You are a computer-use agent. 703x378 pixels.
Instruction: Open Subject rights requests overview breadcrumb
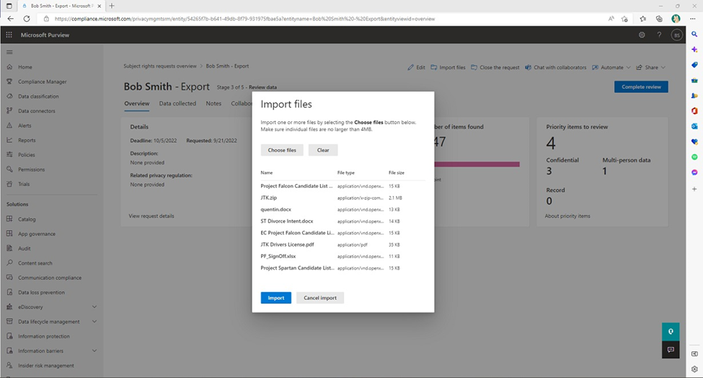pyautogui.click(x=160, y=66)
